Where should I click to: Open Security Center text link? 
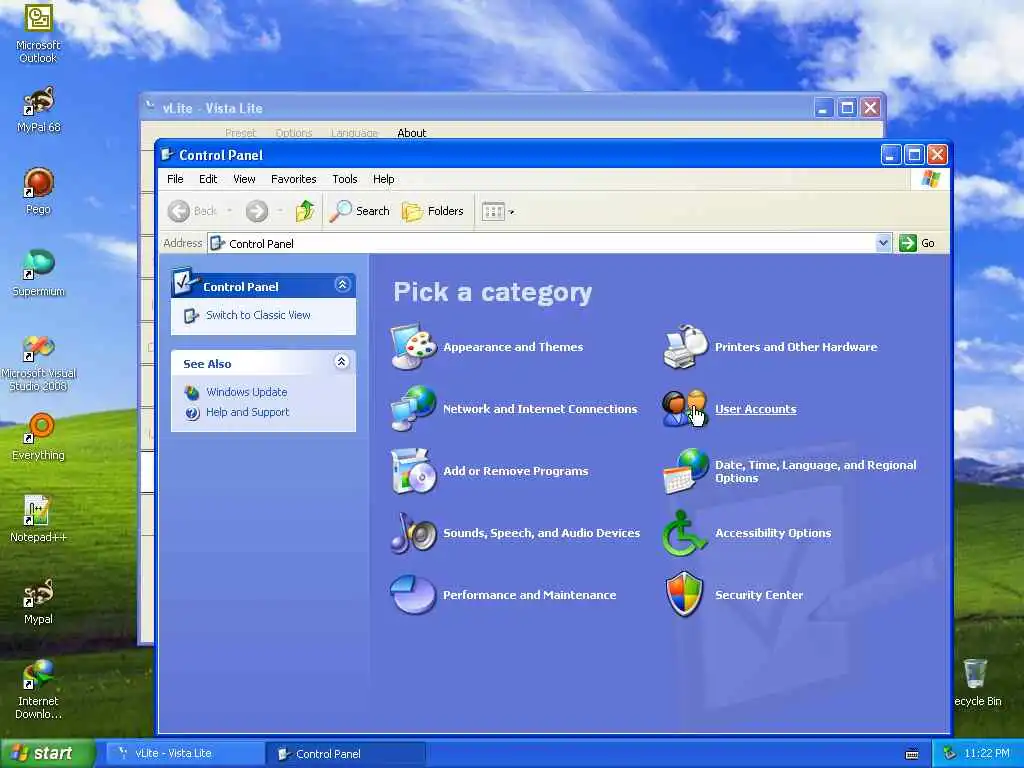(759, 595)
